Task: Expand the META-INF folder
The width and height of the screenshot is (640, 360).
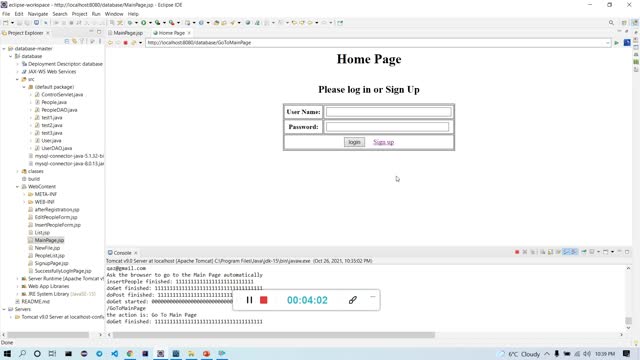Action: pos(24,194)
